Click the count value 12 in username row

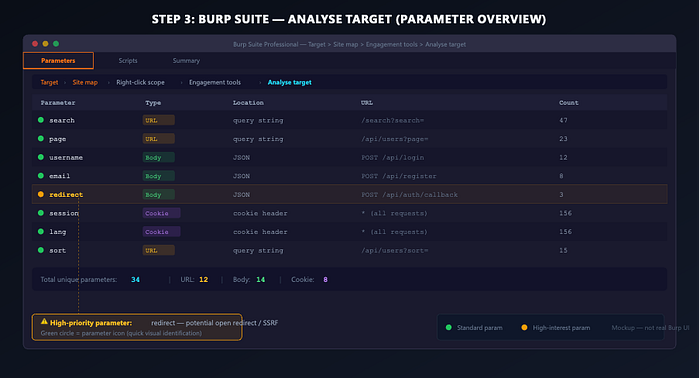pos(563,158)
